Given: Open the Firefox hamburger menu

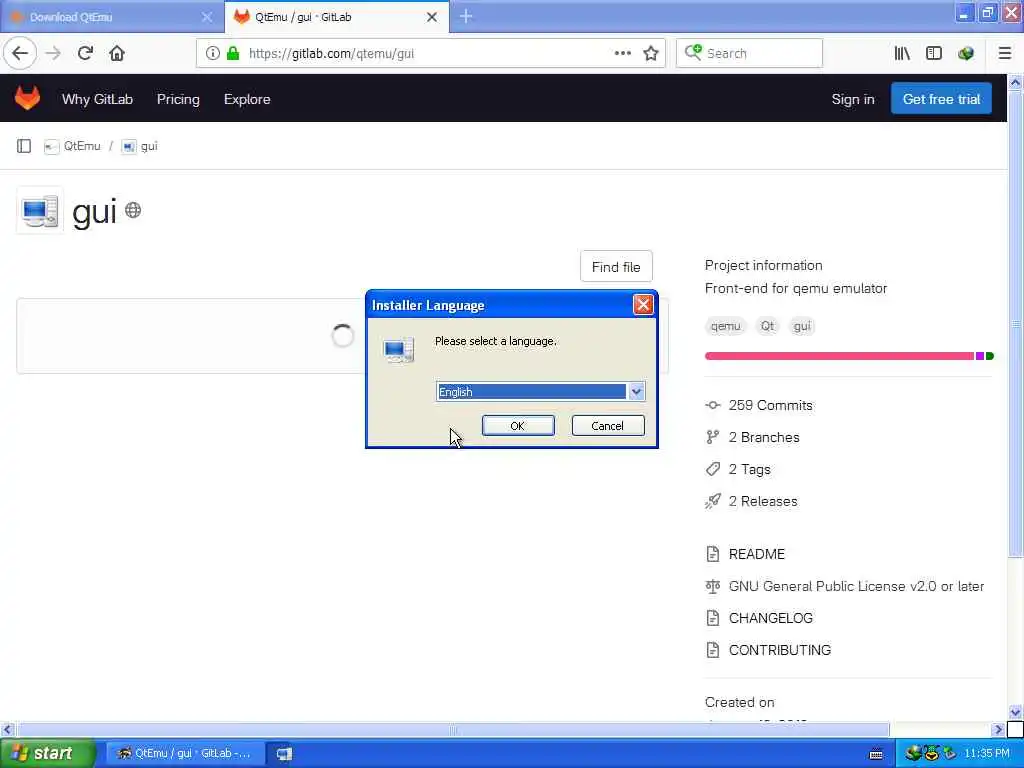Looking at the screenshot, I should (x=1005, y=54).
